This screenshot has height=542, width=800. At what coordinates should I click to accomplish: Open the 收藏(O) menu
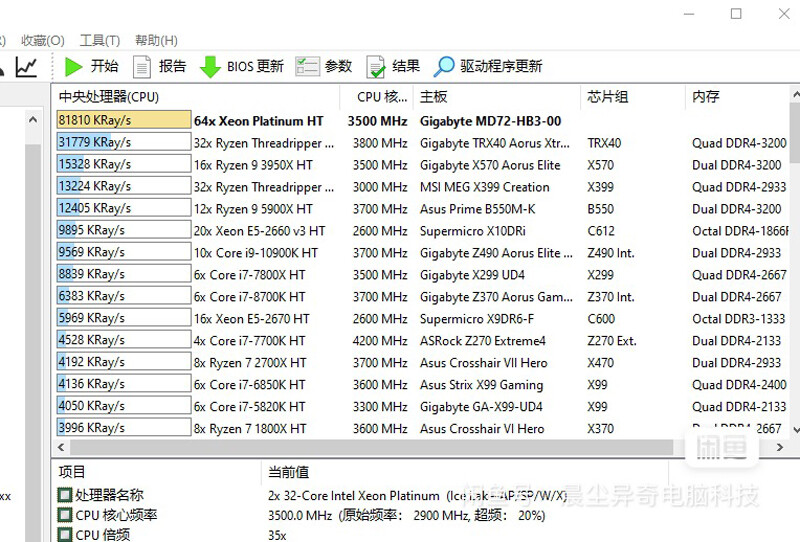pyautogui.click(x=42, y=41)
